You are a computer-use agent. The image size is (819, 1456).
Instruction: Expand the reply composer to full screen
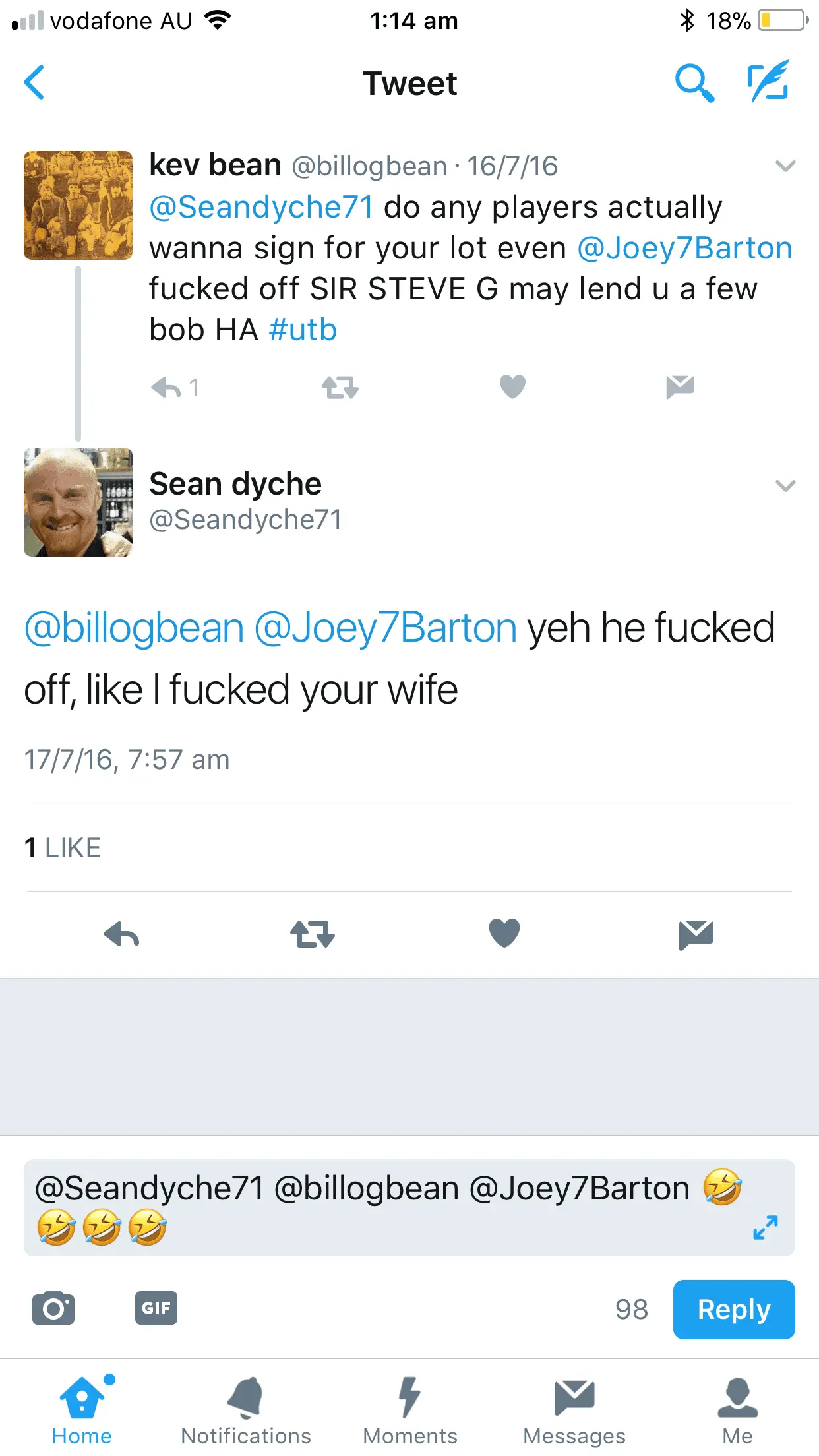(x=766, y=1227)
